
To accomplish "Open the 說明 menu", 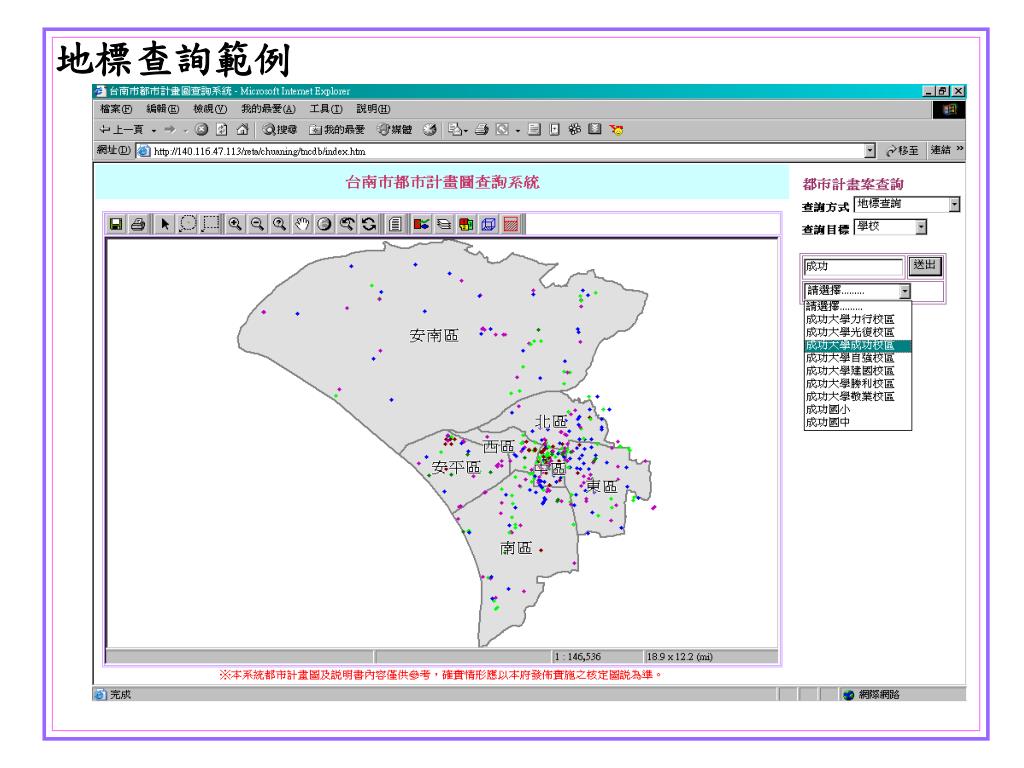I will coord(374,109).
